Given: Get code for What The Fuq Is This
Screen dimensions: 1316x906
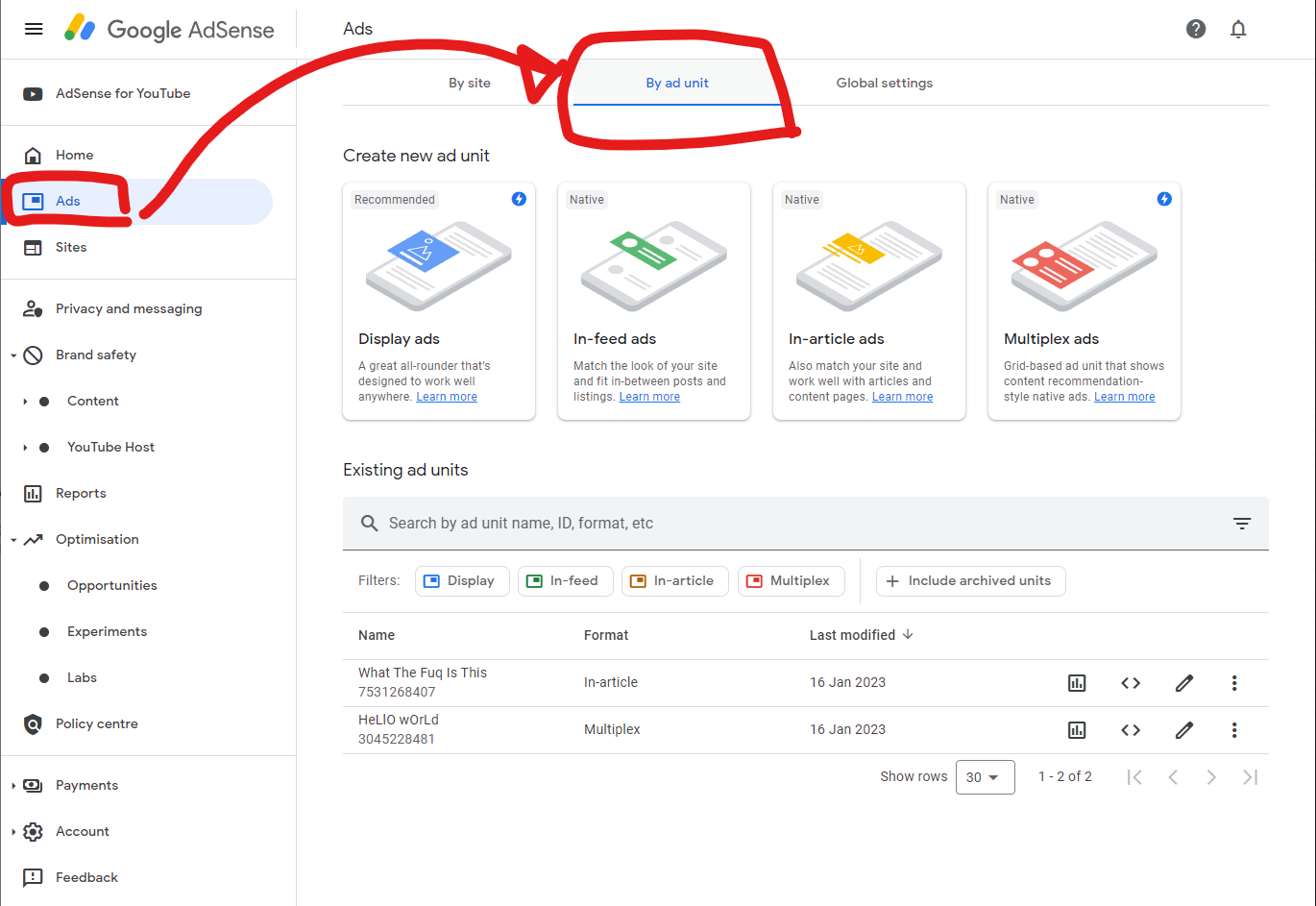Looking at the screenshot, I should click(x=1131, y=683).
